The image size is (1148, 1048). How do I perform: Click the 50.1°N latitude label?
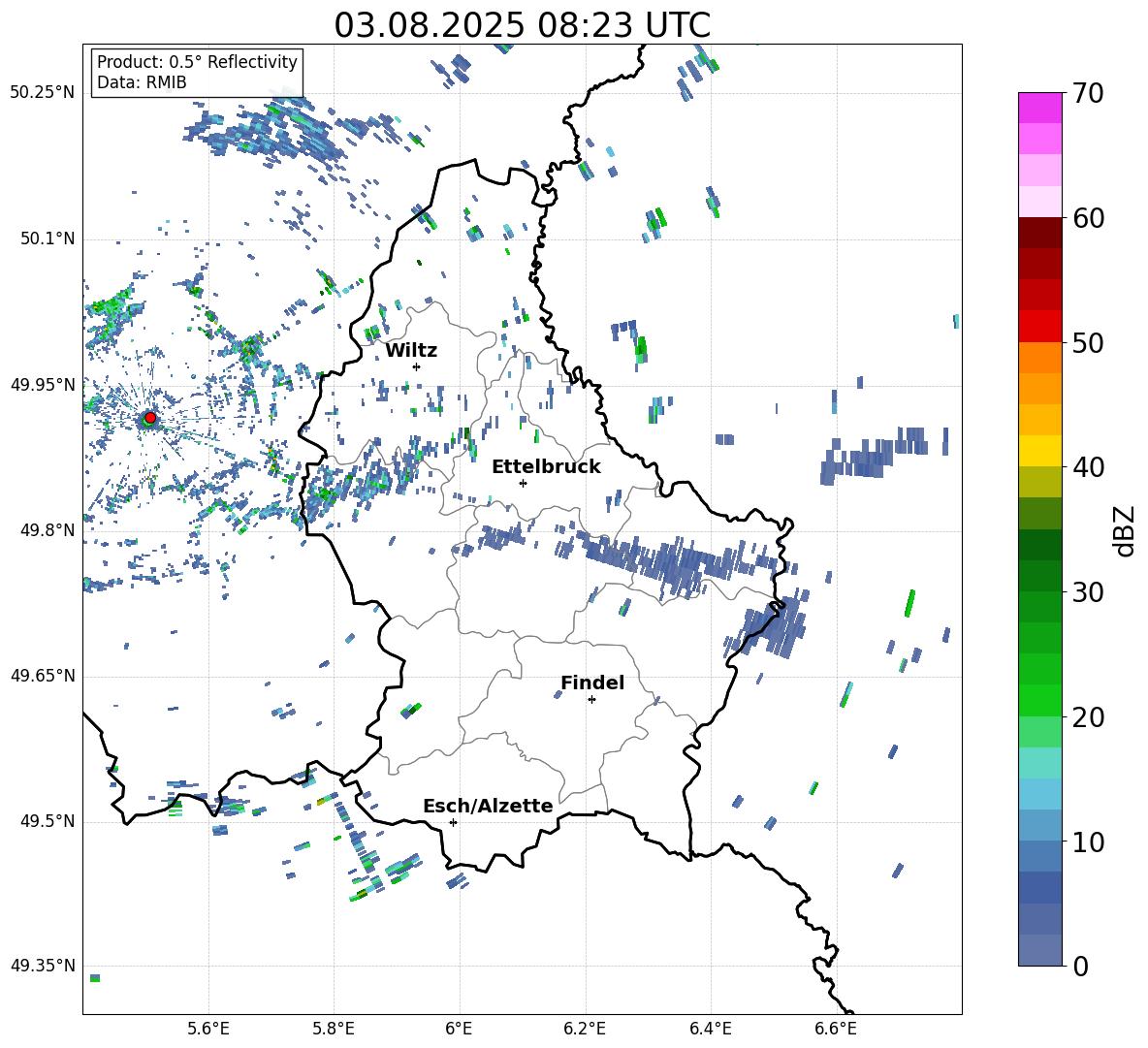(x=48, y=239)
